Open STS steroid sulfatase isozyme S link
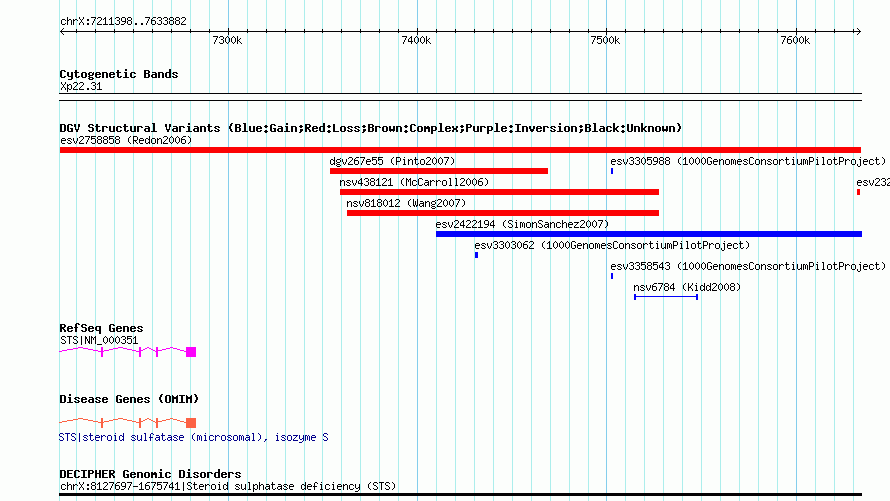890x501 pixels. 194,437
